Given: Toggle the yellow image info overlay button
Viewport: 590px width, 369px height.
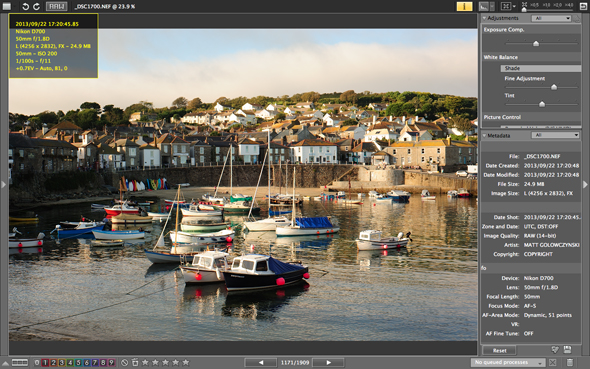Looking at the screenshot, I should coord(464,6).
